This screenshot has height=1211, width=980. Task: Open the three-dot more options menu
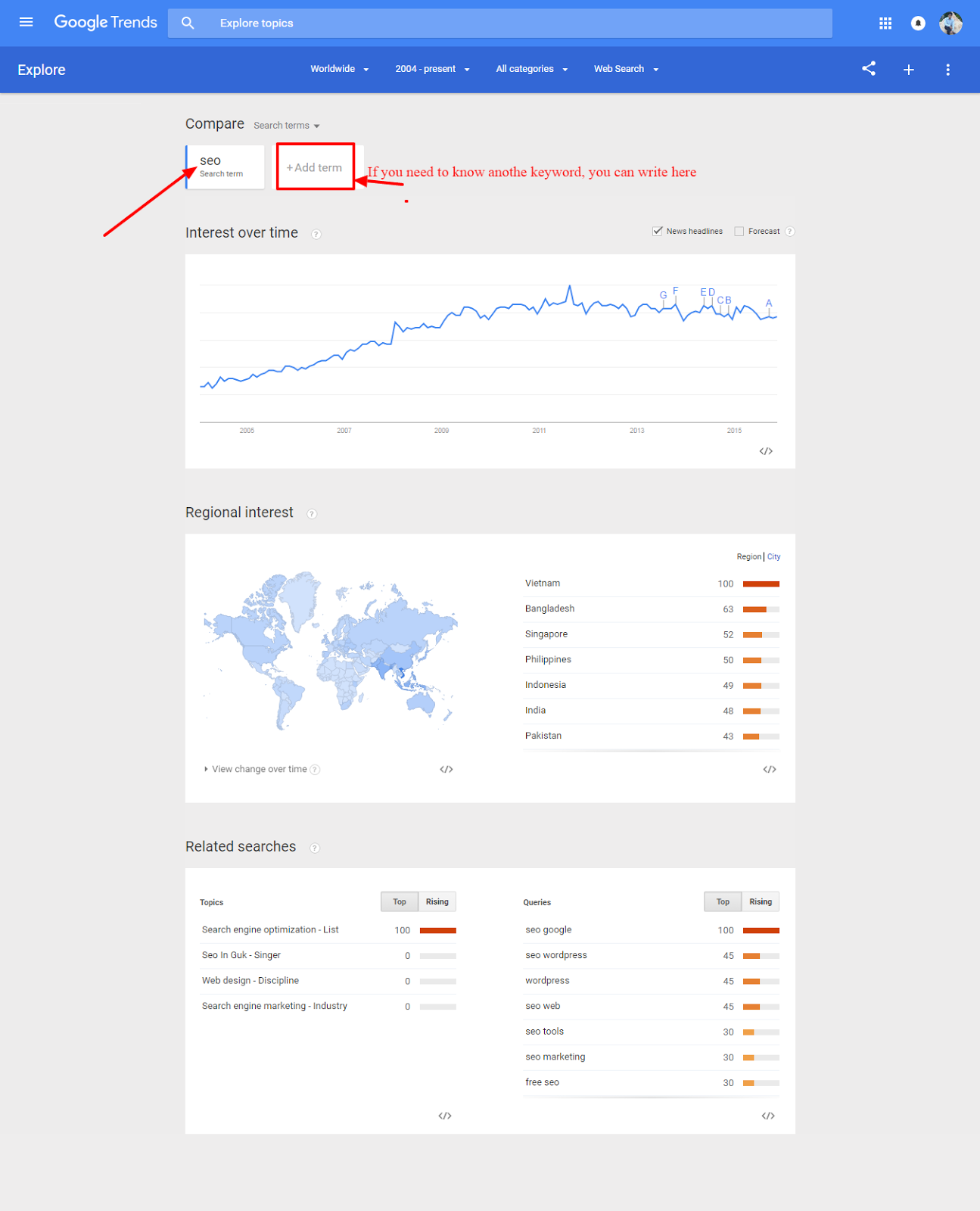click(947, 70)
